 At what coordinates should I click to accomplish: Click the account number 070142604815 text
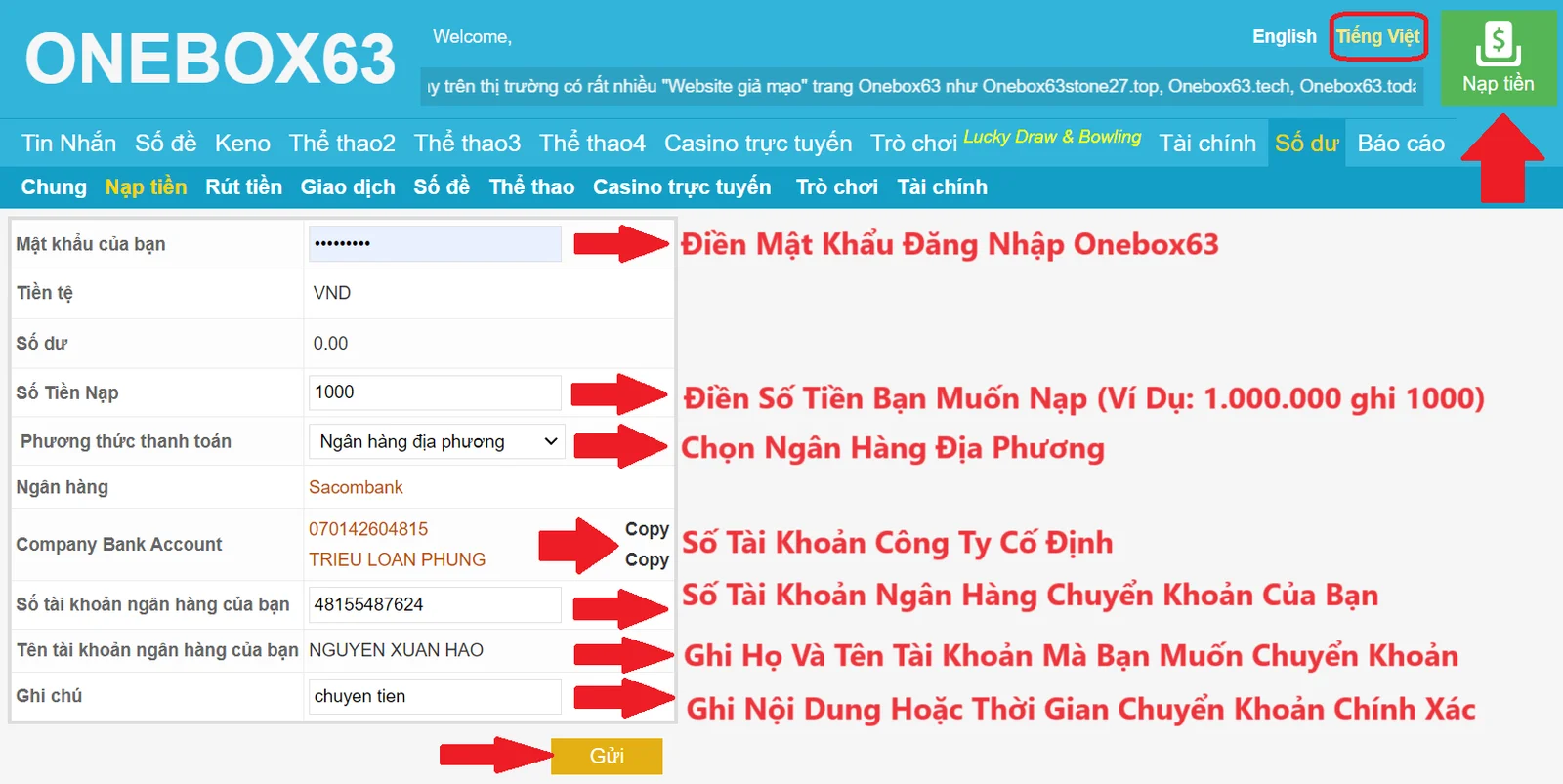(368, 529)
